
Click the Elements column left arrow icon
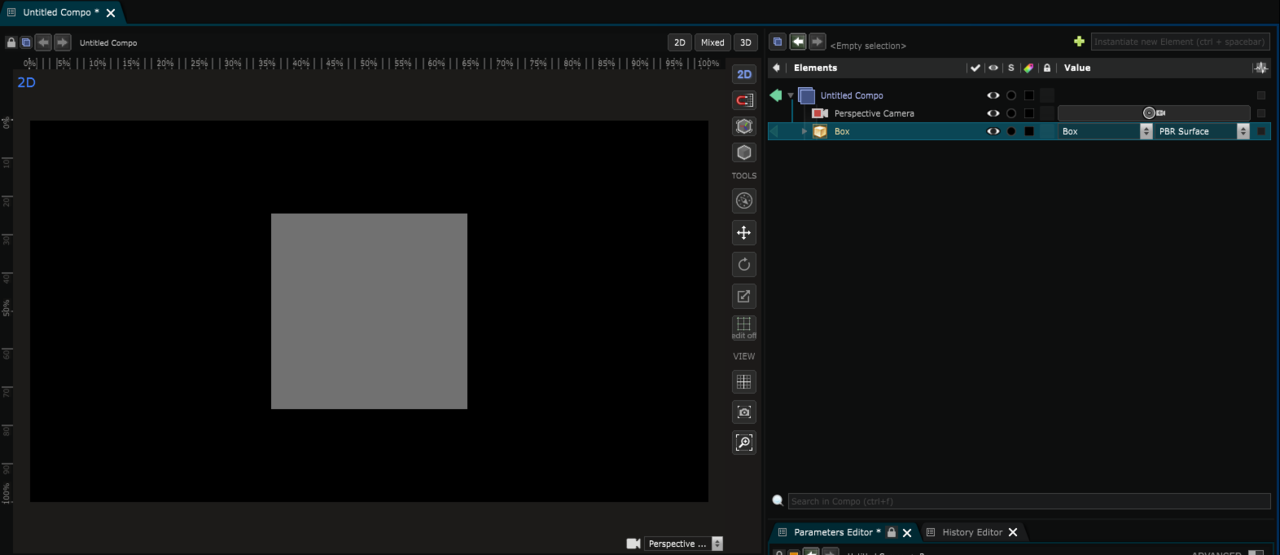tap(777, 68)
